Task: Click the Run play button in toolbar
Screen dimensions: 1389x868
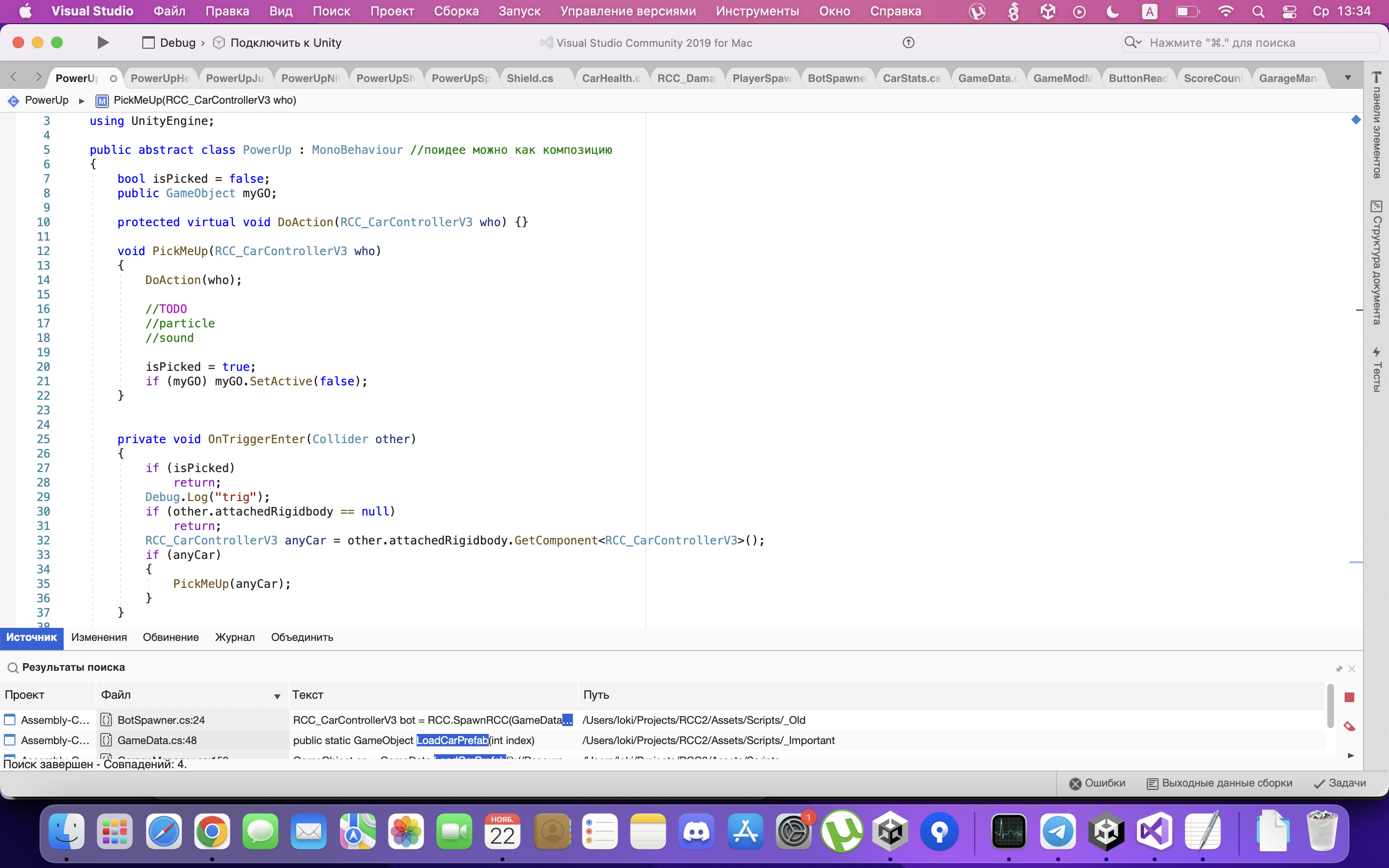Action: coord(103,42)
